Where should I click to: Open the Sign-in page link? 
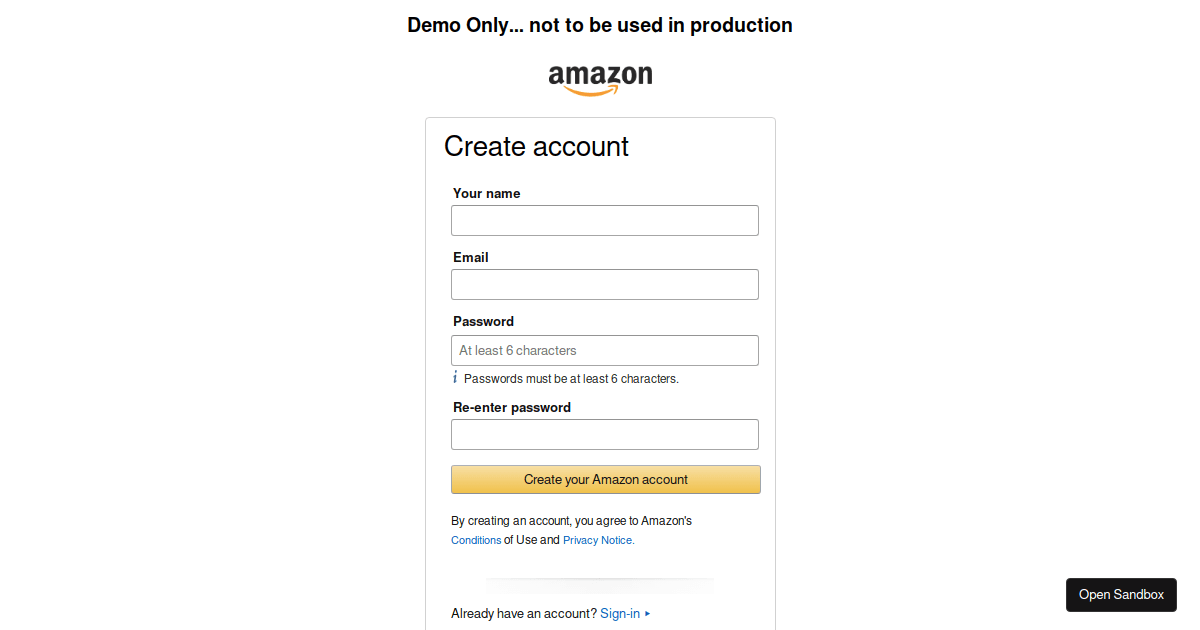(620, 613)
